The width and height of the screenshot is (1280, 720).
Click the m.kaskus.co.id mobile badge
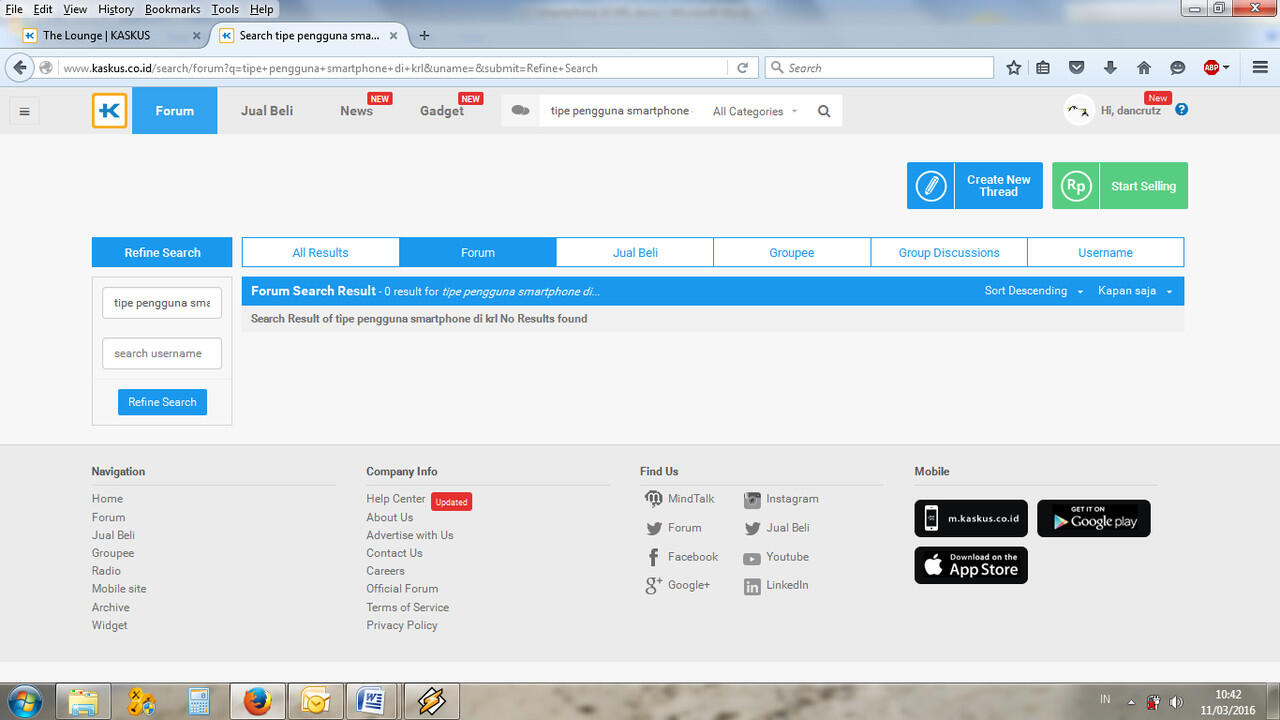pos(971,518)
